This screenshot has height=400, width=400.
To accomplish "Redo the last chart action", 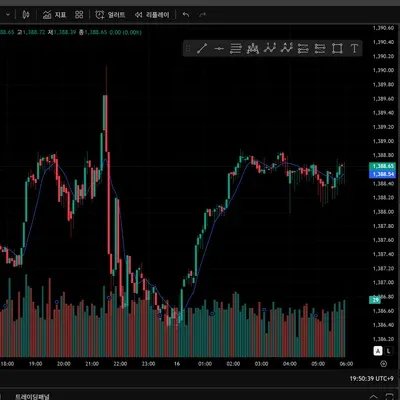I will (x=202, y=15).
